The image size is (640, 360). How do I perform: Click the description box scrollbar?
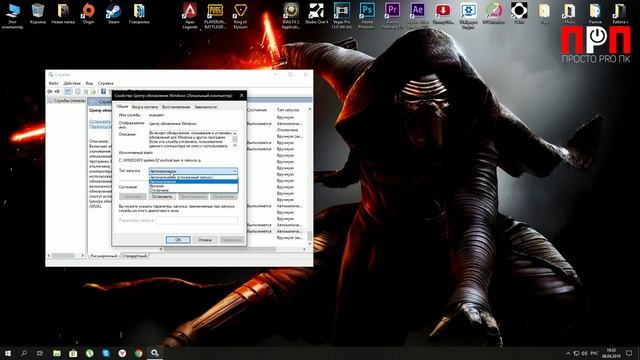tap(235, 140)
